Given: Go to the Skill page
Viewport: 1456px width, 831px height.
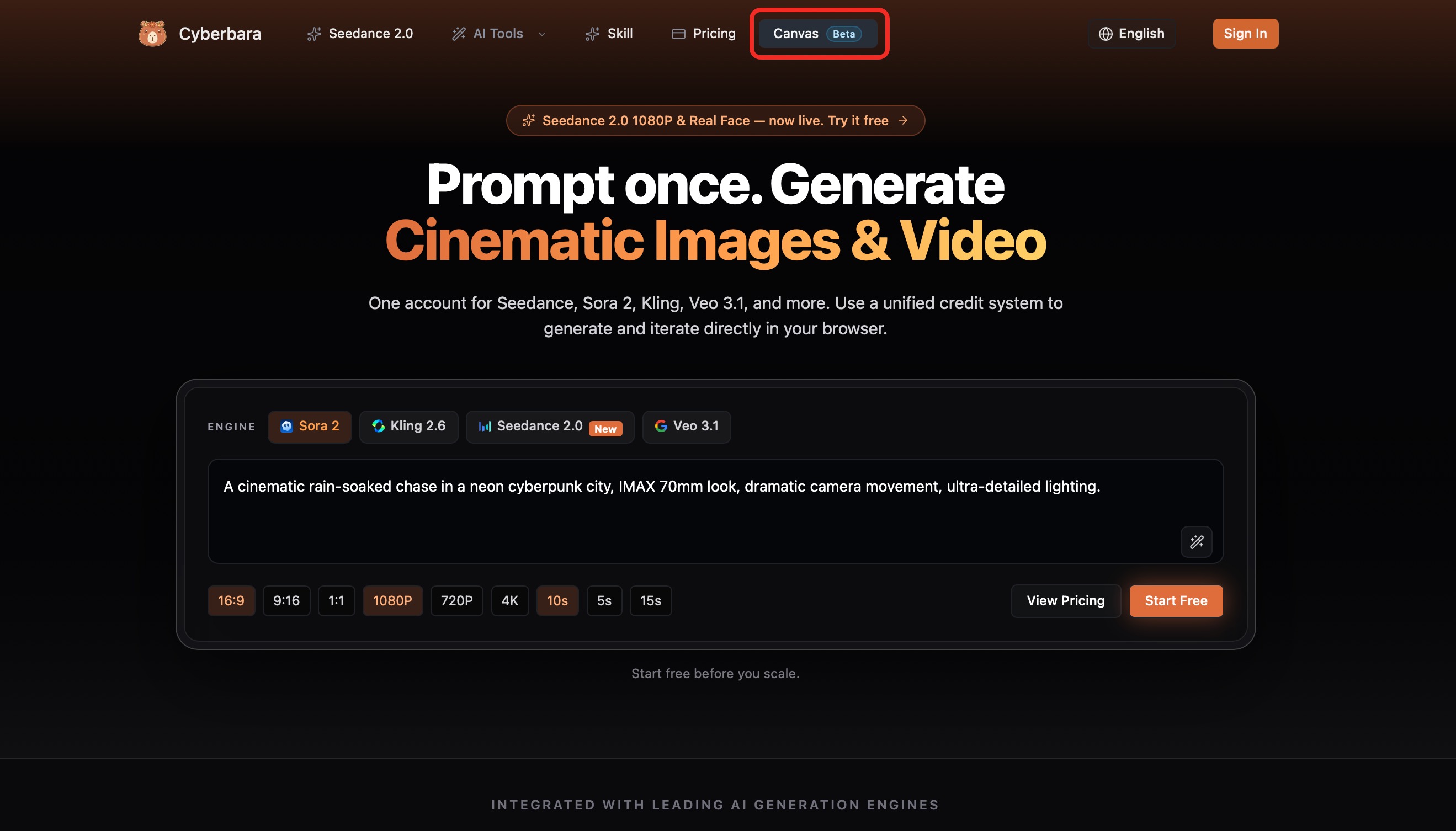Looking at the screenshot, I should [609, 34].
